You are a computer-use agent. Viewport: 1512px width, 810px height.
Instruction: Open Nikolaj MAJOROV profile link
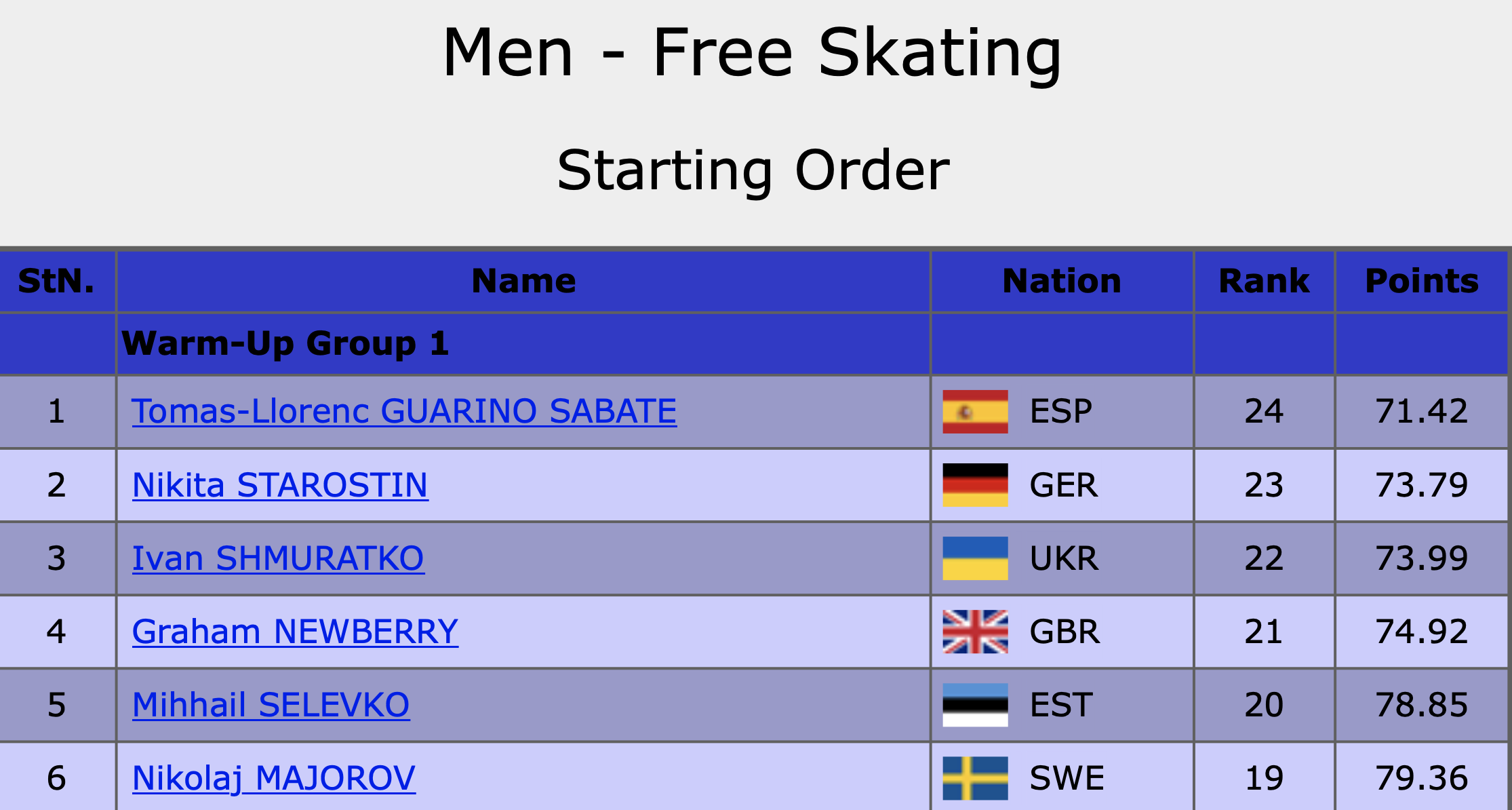click(273, 778)
